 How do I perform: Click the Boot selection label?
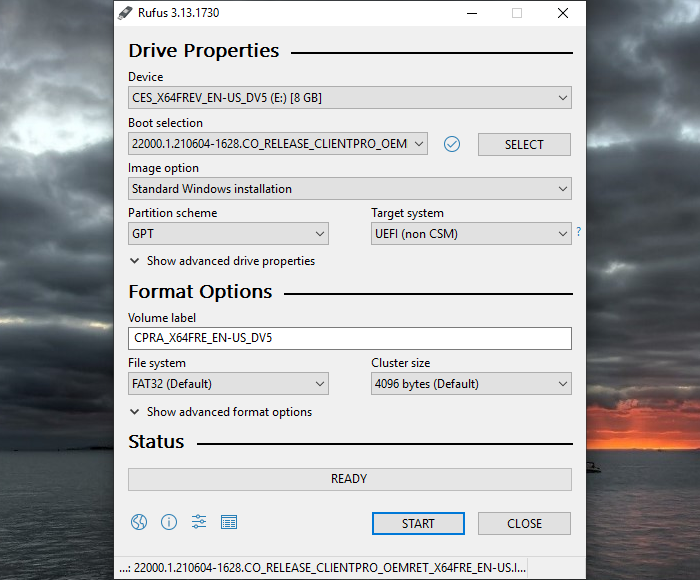165,123
